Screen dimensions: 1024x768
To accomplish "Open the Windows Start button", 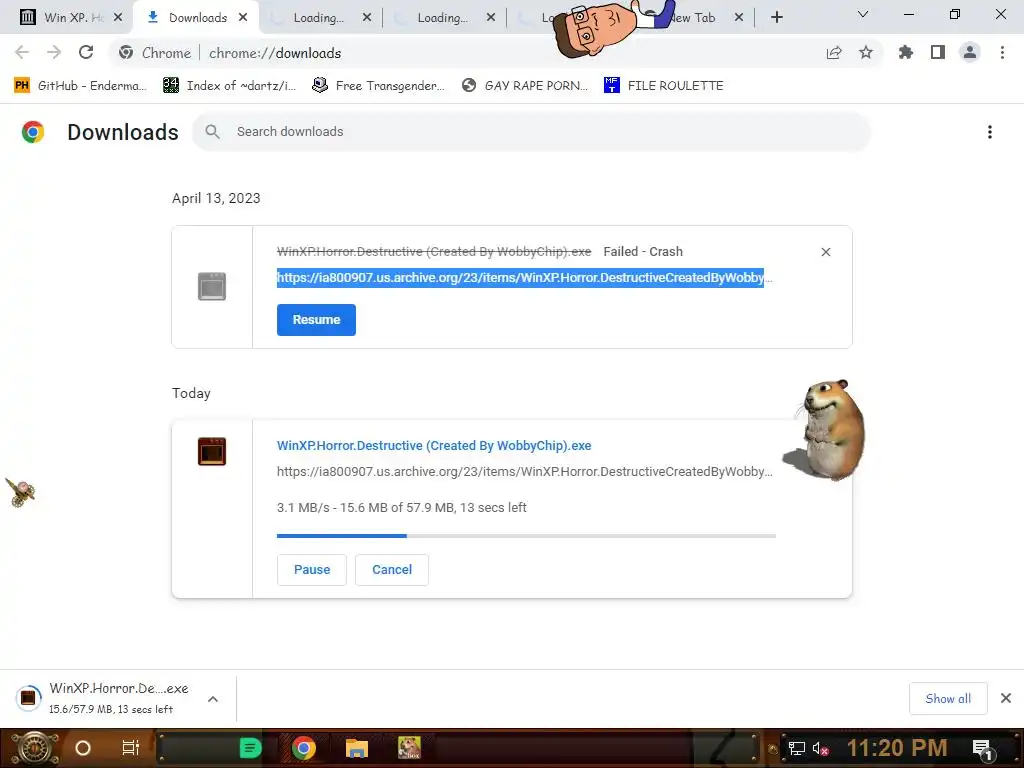I will coord(35,748).
